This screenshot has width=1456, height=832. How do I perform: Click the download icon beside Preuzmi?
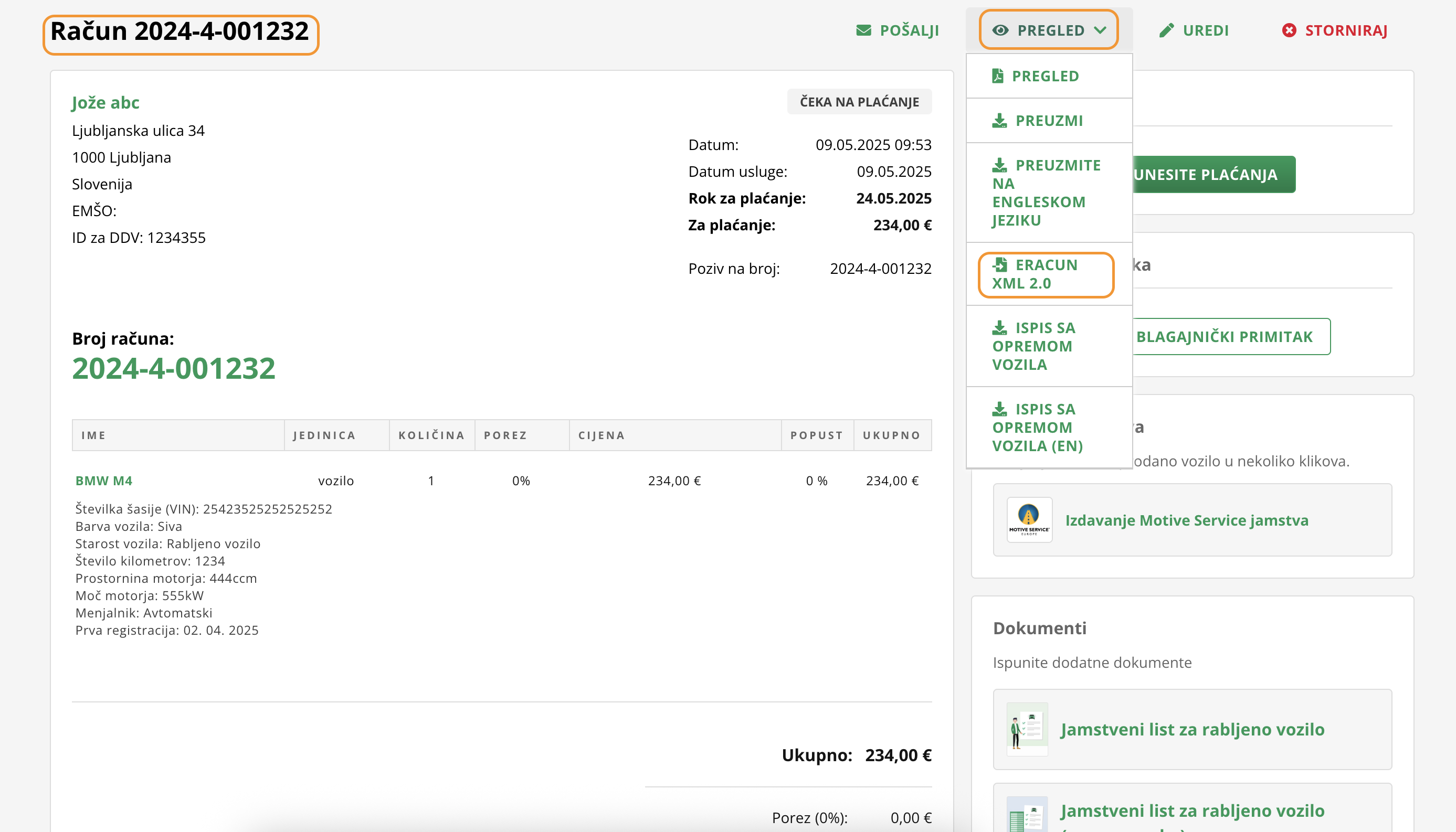coord(999,121)
